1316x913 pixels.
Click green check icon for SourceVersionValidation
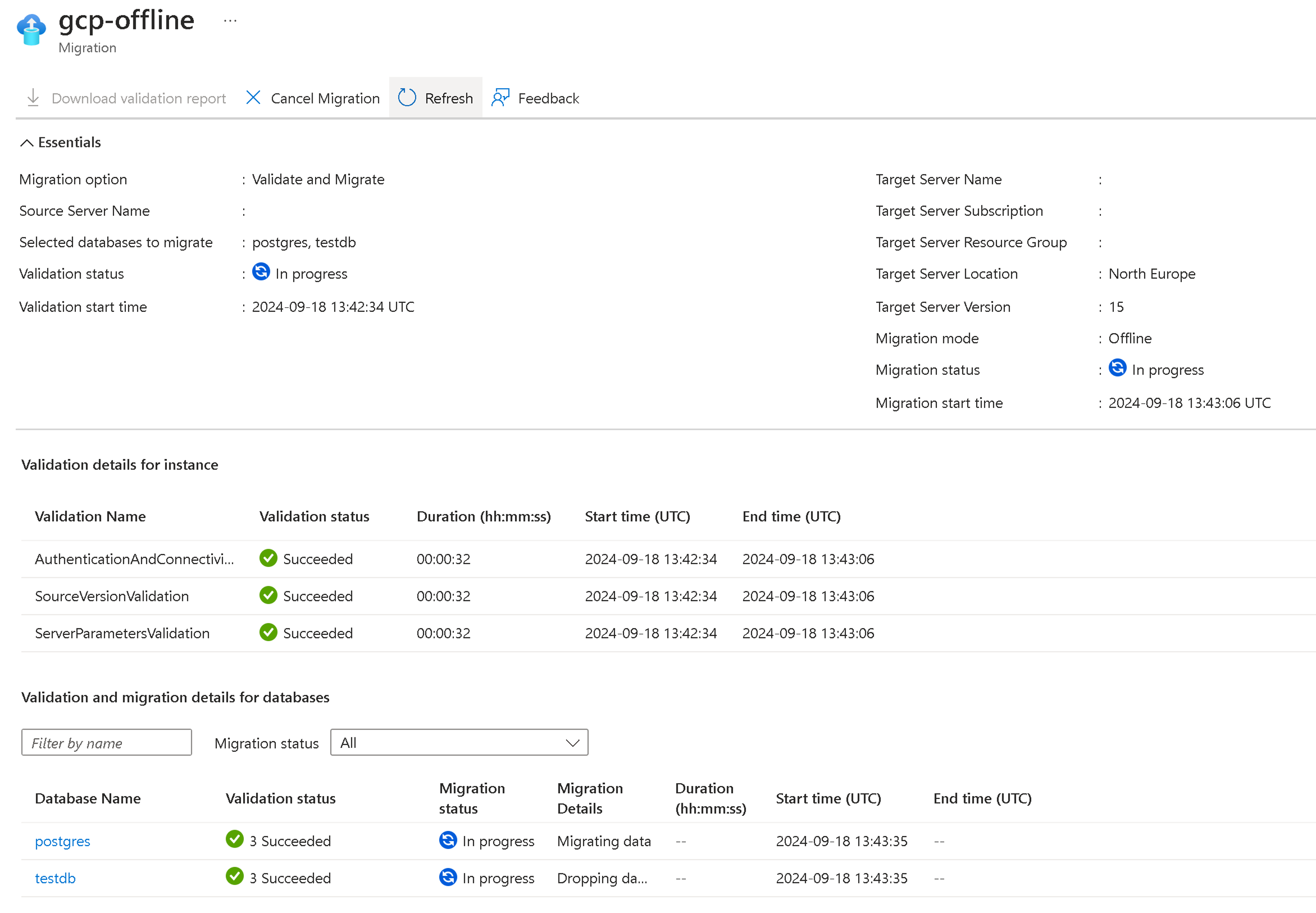(268, 595)
